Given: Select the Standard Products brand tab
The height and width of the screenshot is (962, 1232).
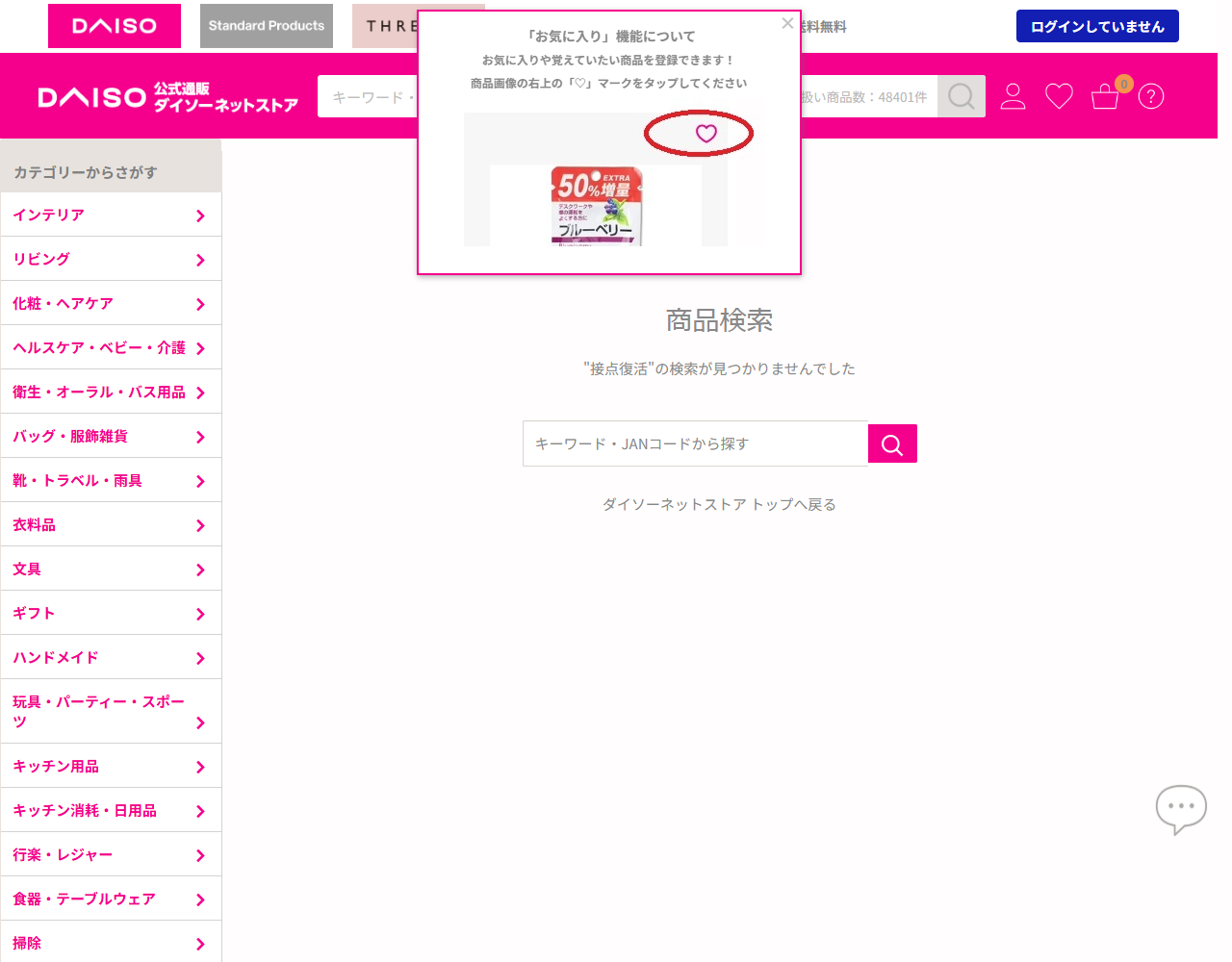Looking at the screenshot, I should tap(267, 26).
